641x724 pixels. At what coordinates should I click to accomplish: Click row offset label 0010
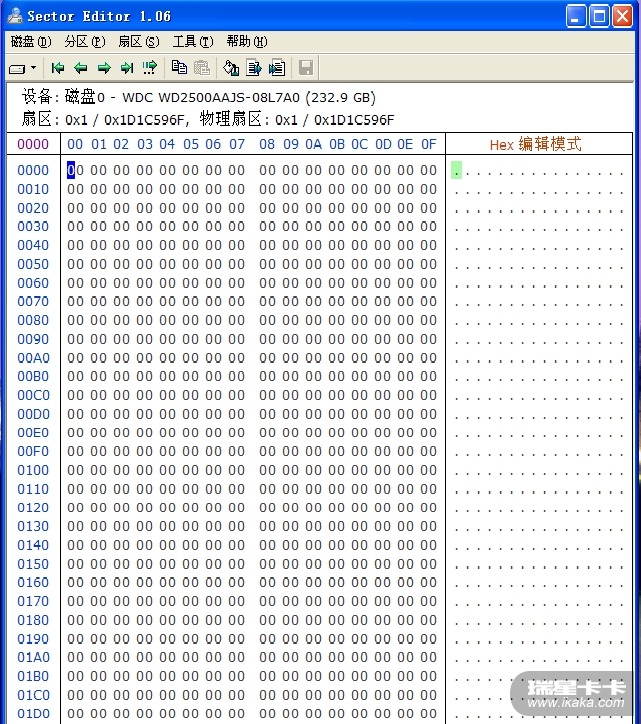coord(33,189)
